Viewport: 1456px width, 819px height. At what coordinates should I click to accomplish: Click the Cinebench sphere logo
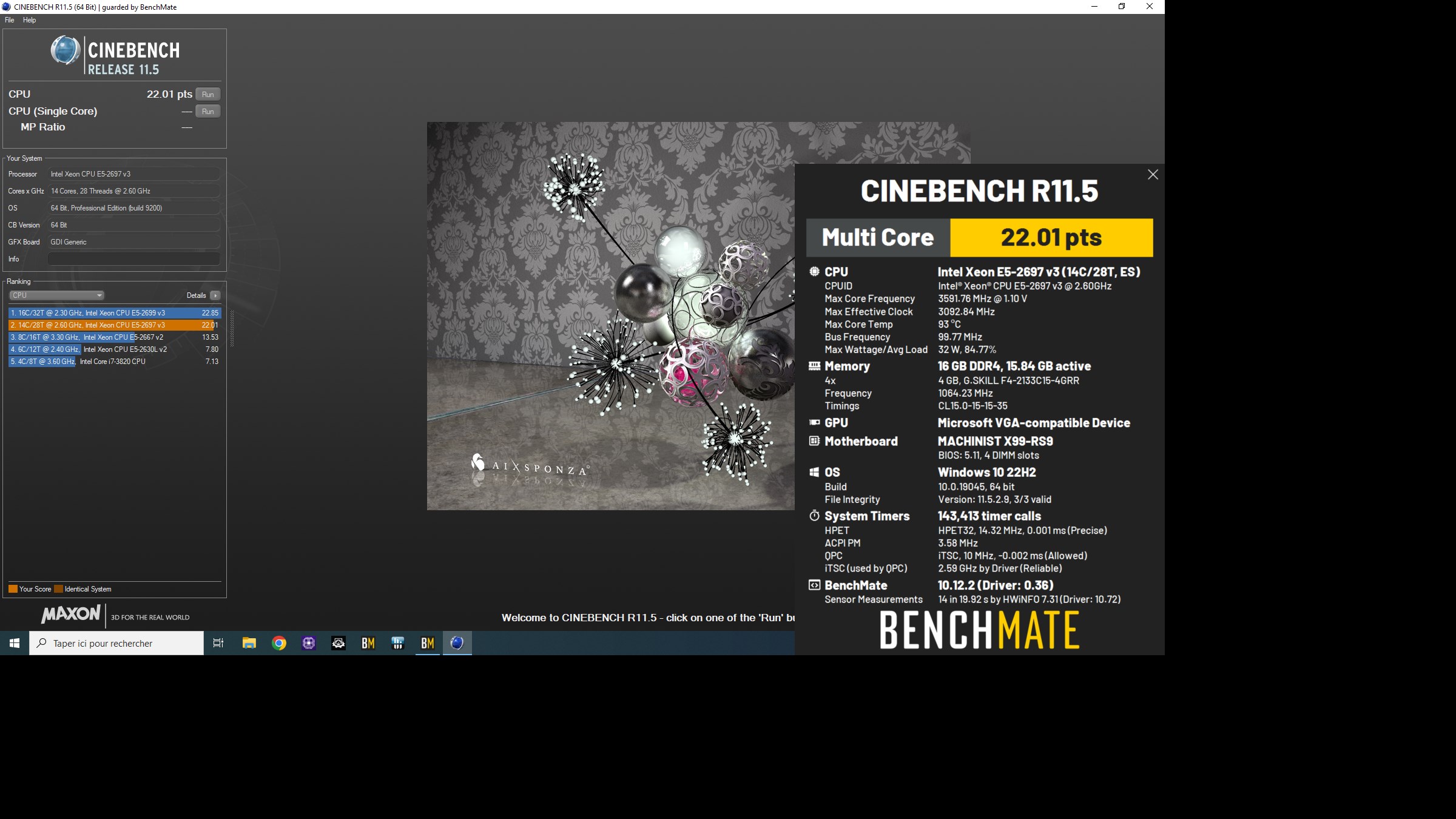coord(65,50)
